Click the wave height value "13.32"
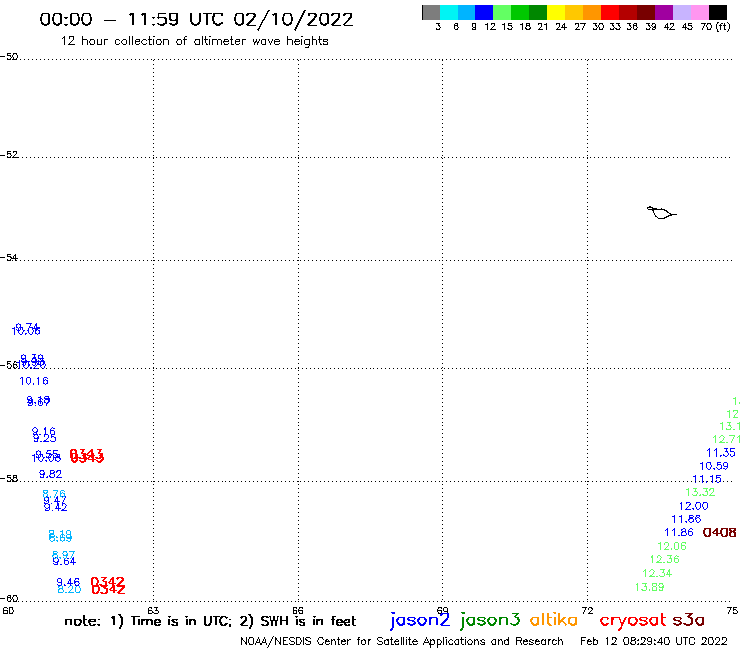The height and width of the screenshot is (650, 740). coord(700,492)
